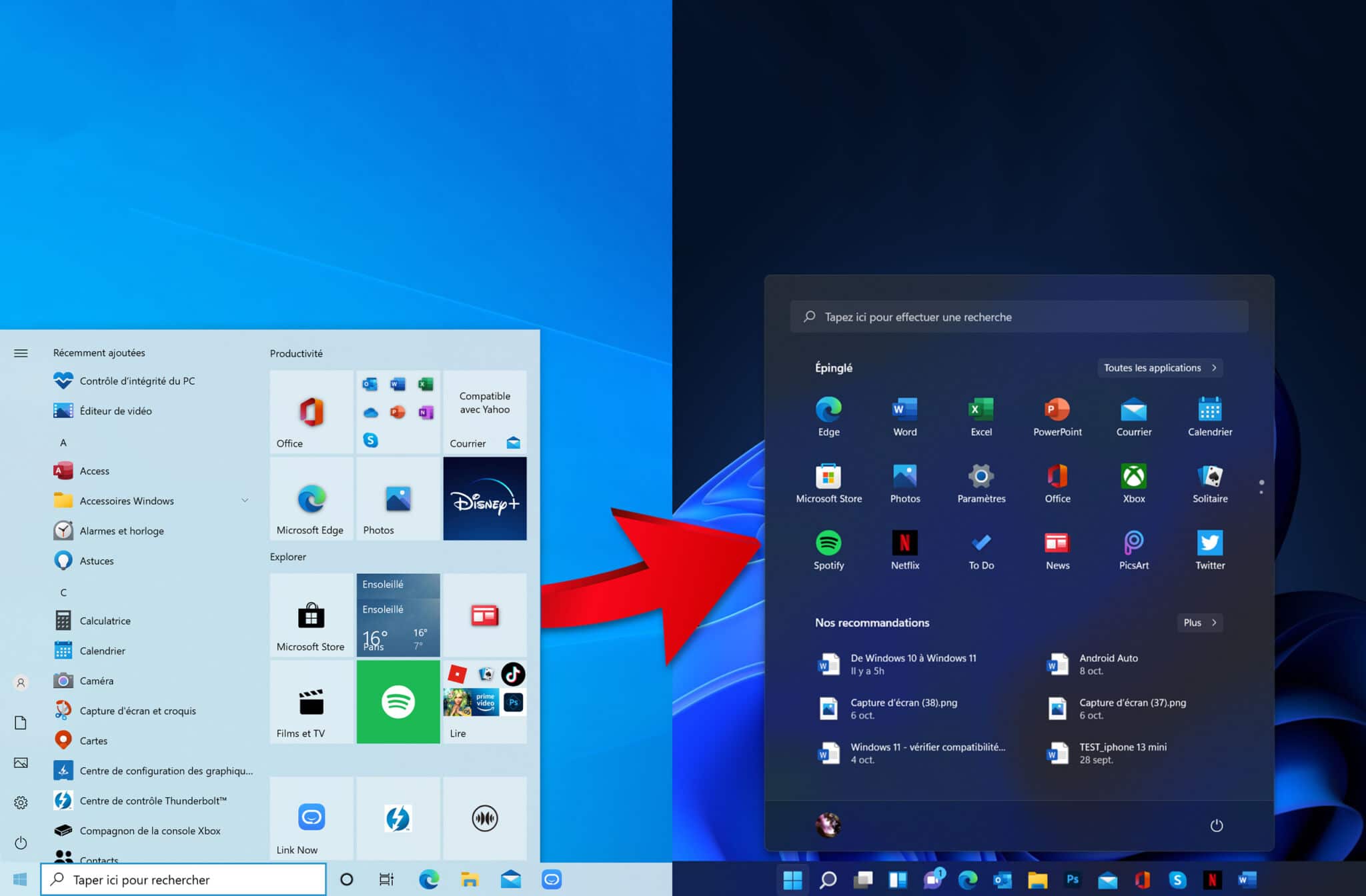This screenshot has width=1366, height=896.
Task: Open PowerPoint pinned app
Action: coord(1057,417)
